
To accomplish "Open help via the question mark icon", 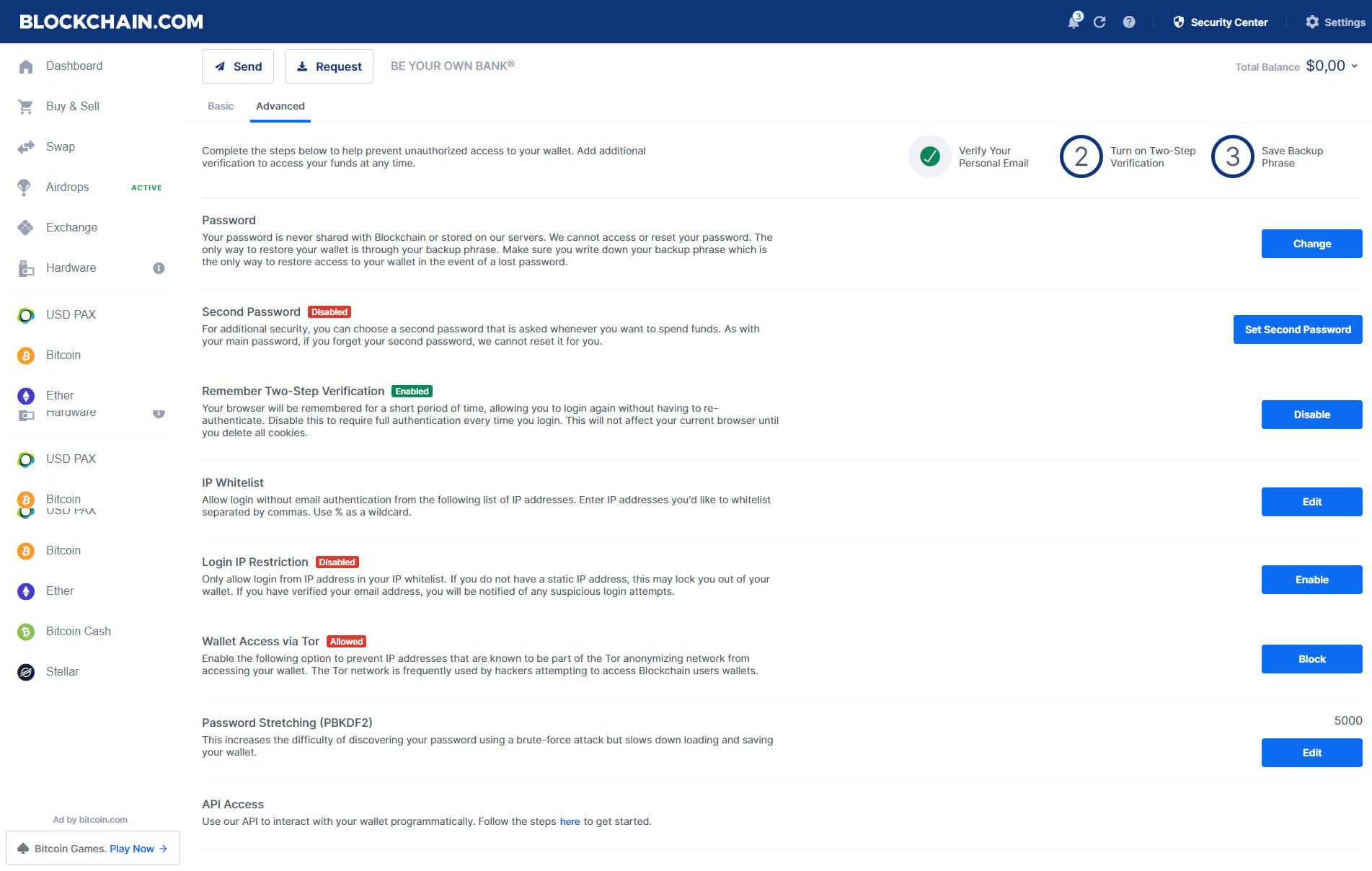I will tap(1129, 22).
